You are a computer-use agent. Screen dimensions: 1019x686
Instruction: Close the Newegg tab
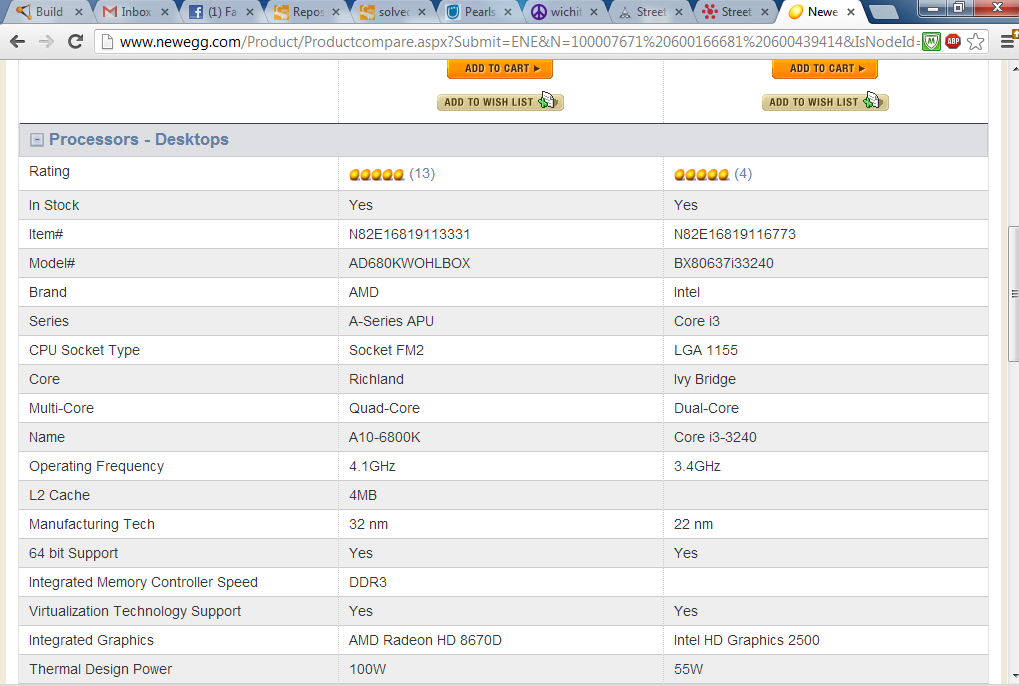(x=851, y=12)
